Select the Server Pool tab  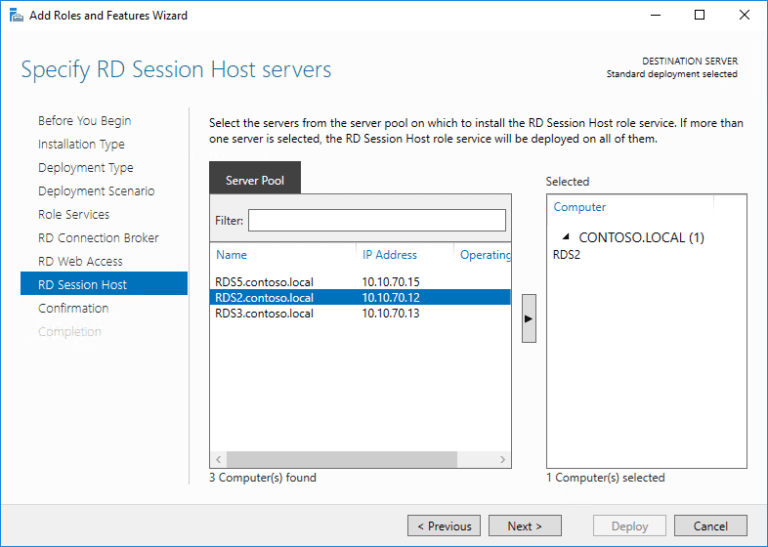[255, 181]
